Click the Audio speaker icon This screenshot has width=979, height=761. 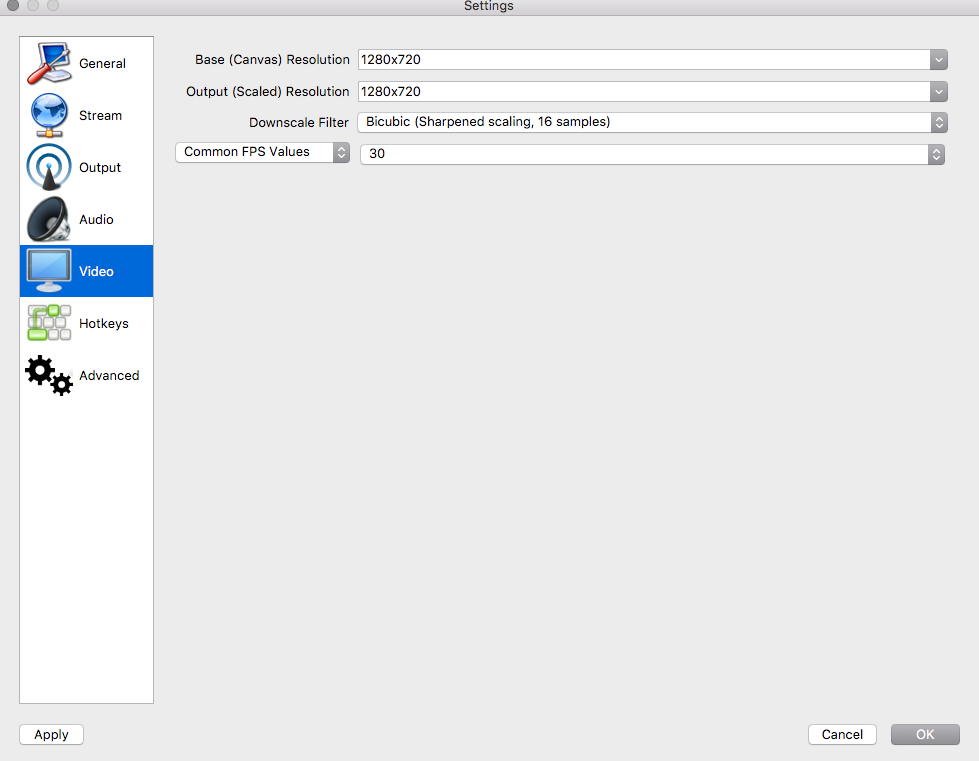(x=49, y=219)
